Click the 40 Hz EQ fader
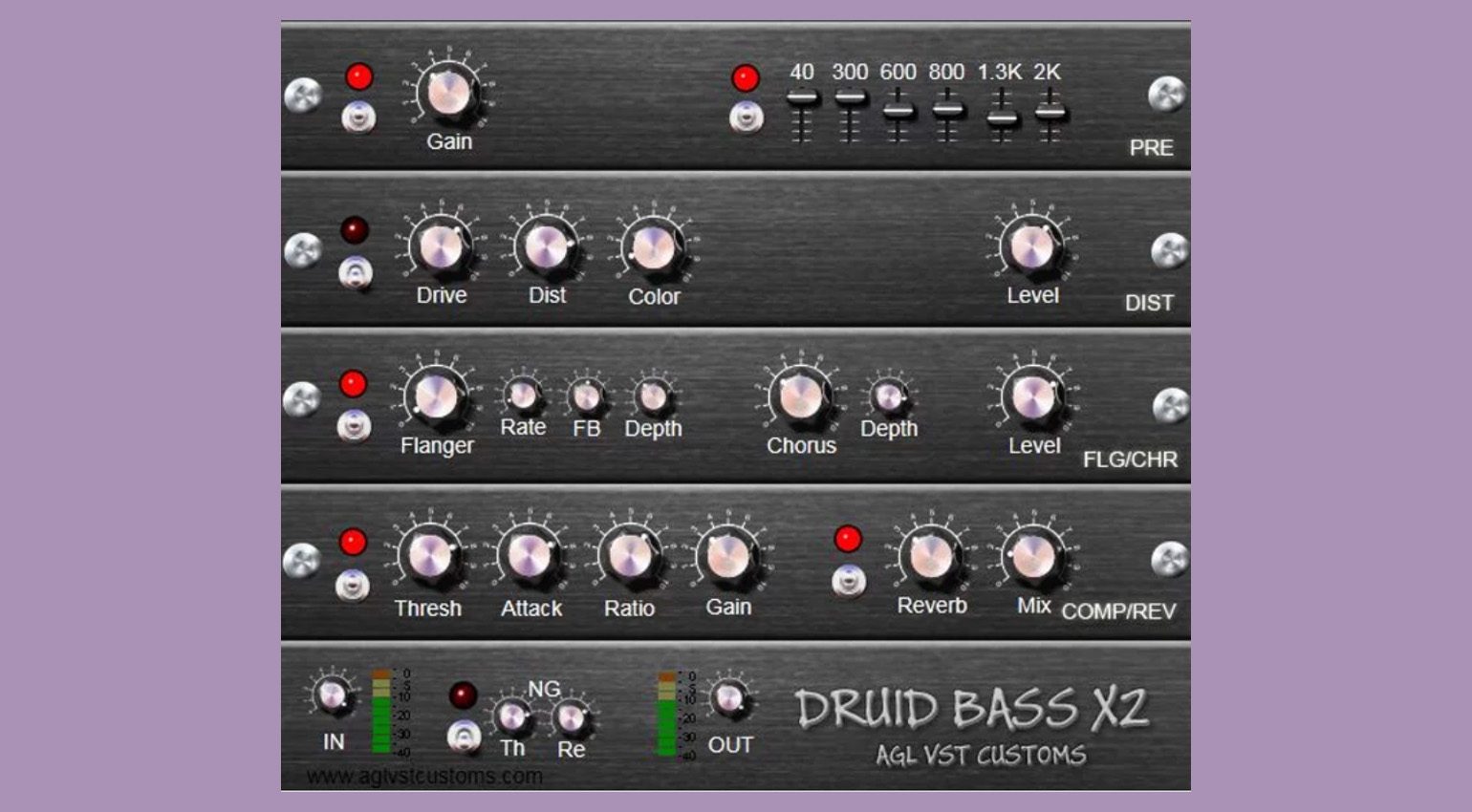Image resolution: width=1472 pixels, height=812 pixels. (x=802, y=97)
